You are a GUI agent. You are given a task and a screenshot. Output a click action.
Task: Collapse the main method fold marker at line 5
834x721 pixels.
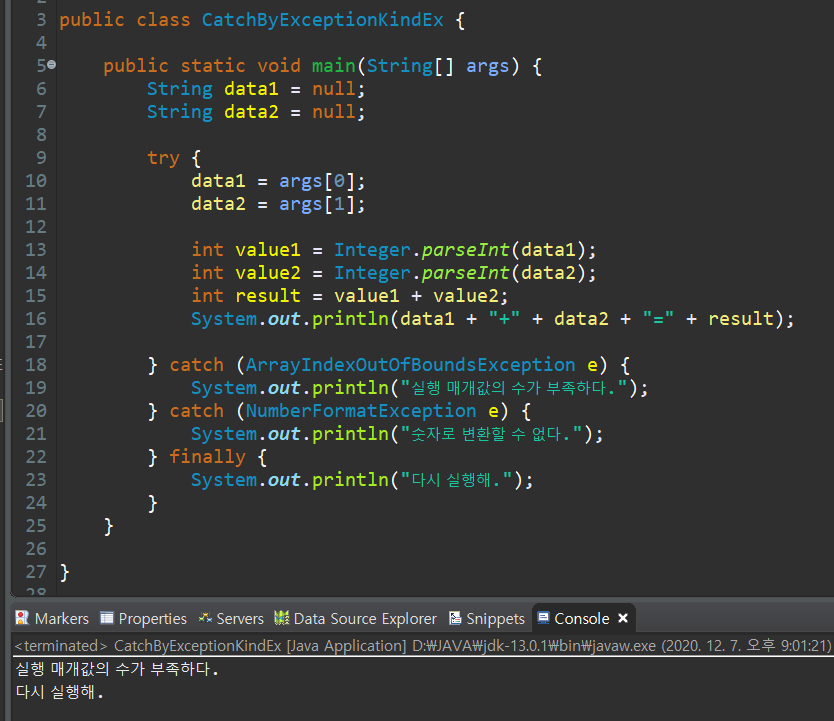click(x=52, y=65)
